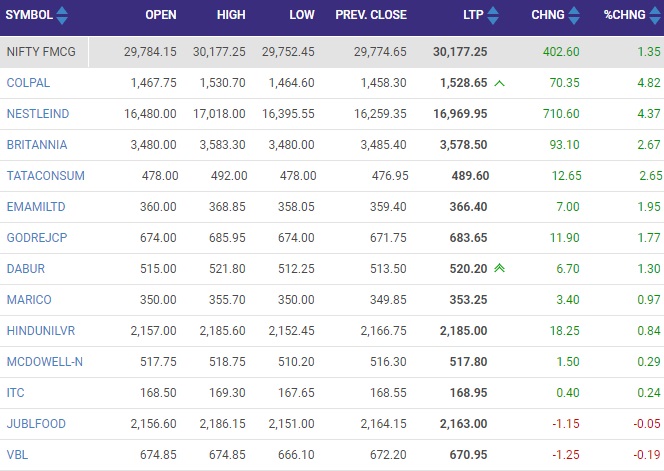Open the DABUR stock link

[25, 269]
